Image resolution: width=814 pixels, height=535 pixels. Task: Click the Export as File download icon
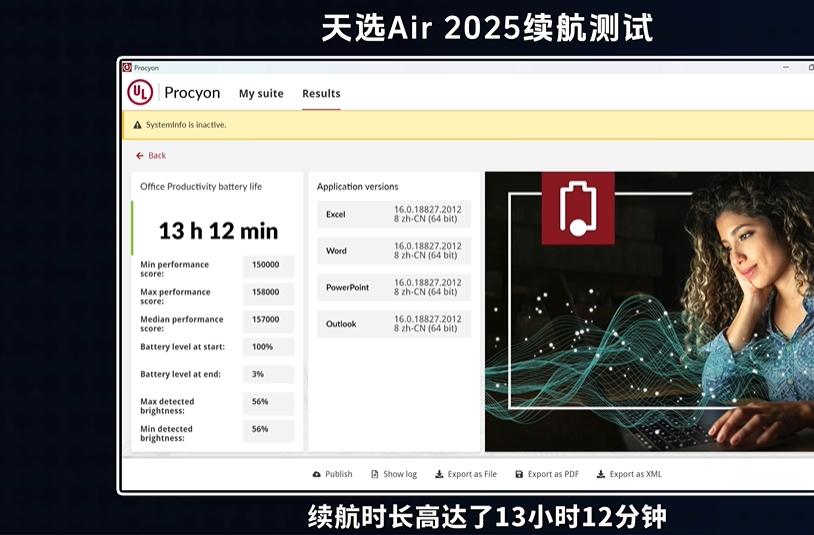pyautogui.click(x=439, y=474)
